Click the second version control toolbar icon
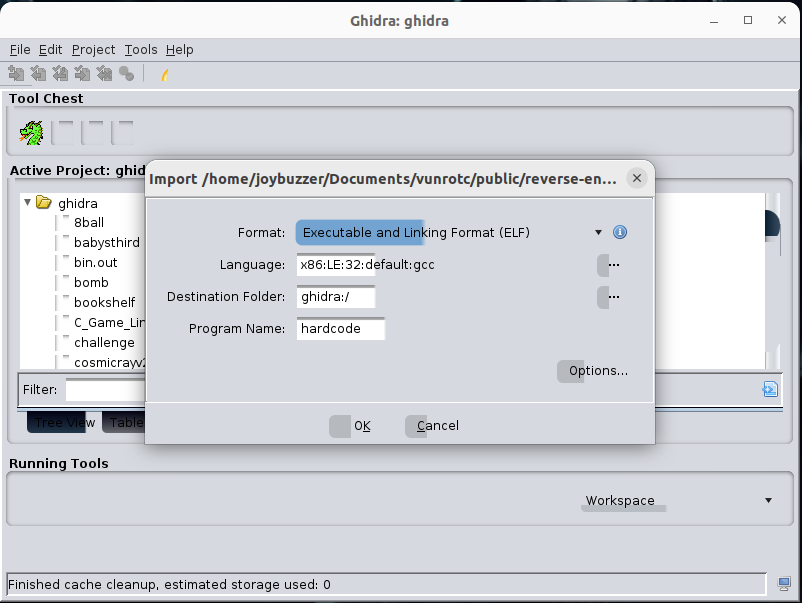This screenshot has height=603, width=802. (38, 74)
